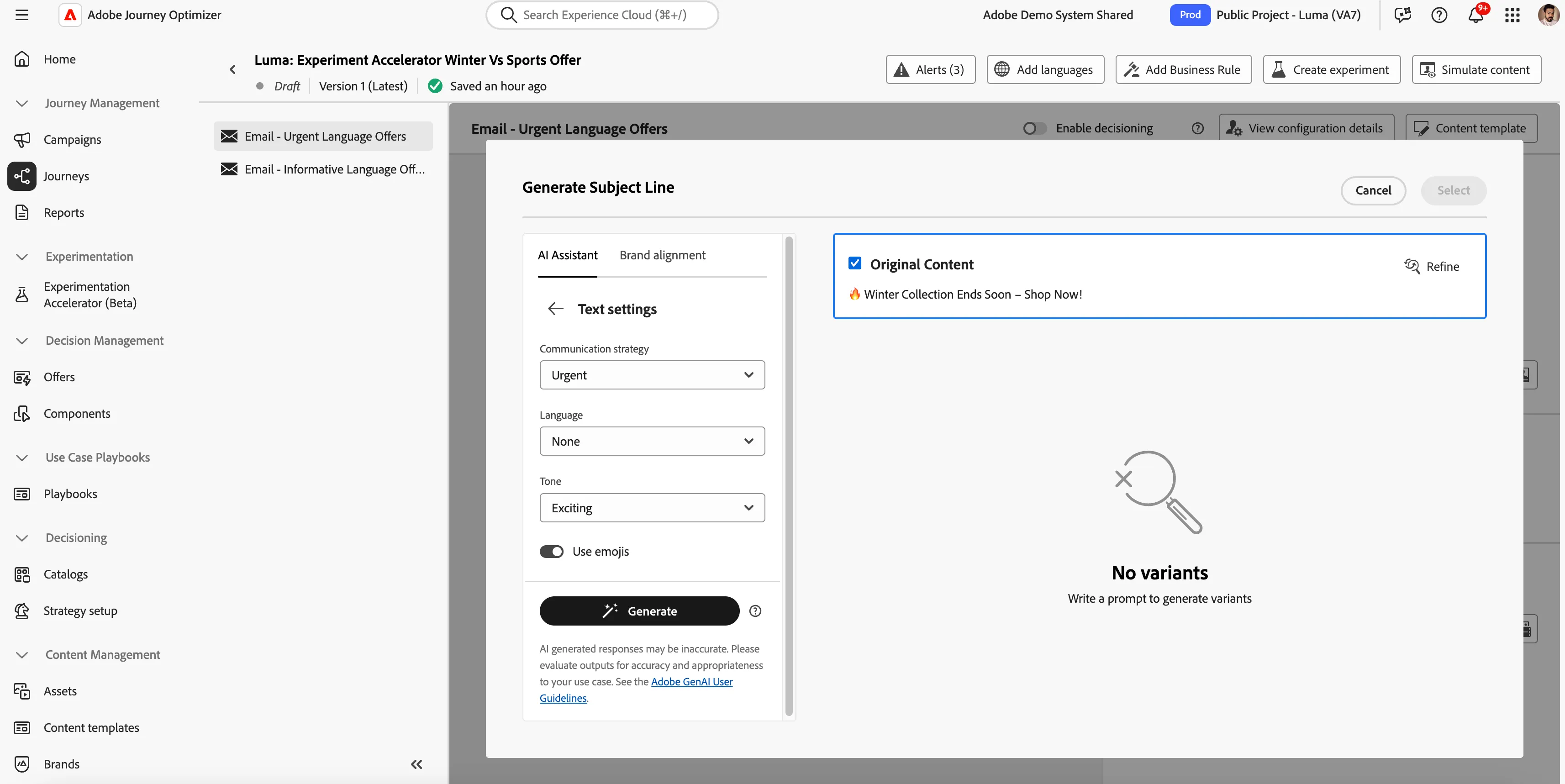
Task: Open the feedback chat icon in header
Action: point(1402,15)
